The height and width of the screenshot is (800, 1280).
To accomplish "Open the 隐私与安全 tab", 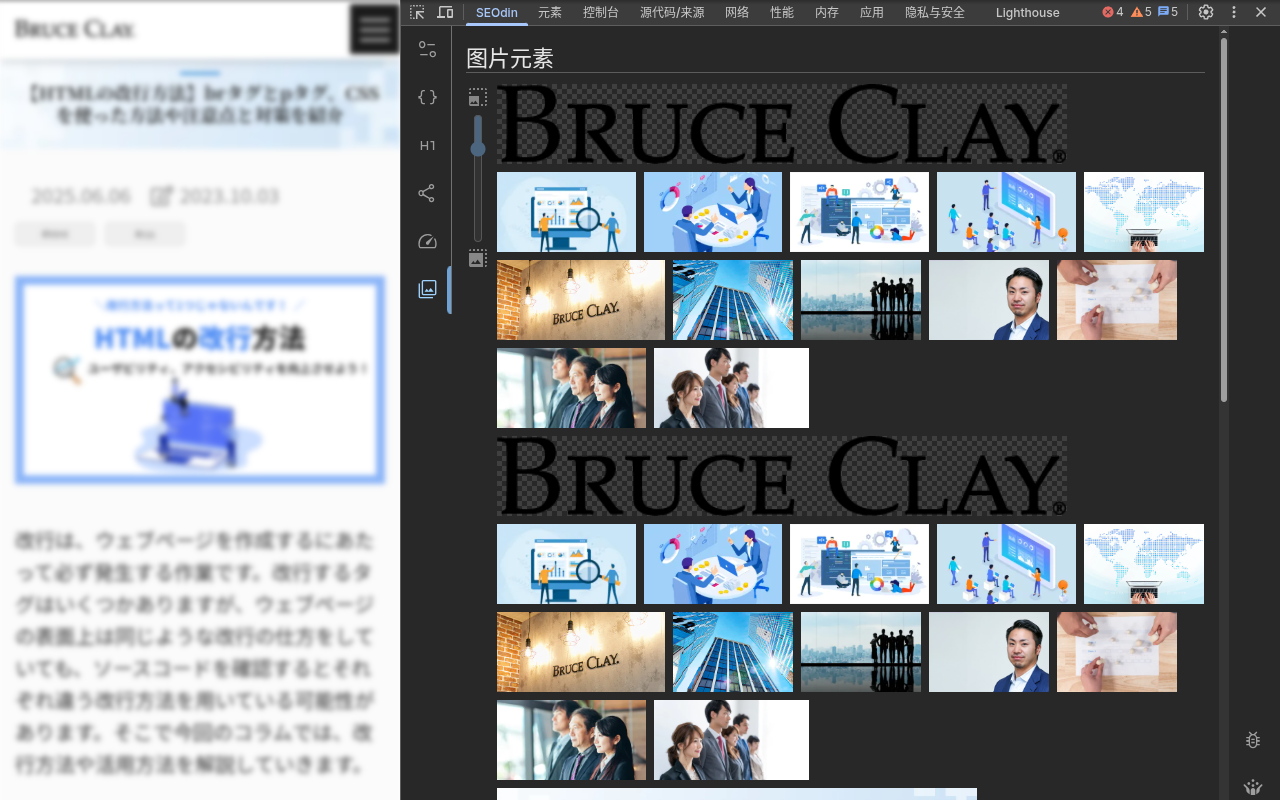I will [935, 12].
